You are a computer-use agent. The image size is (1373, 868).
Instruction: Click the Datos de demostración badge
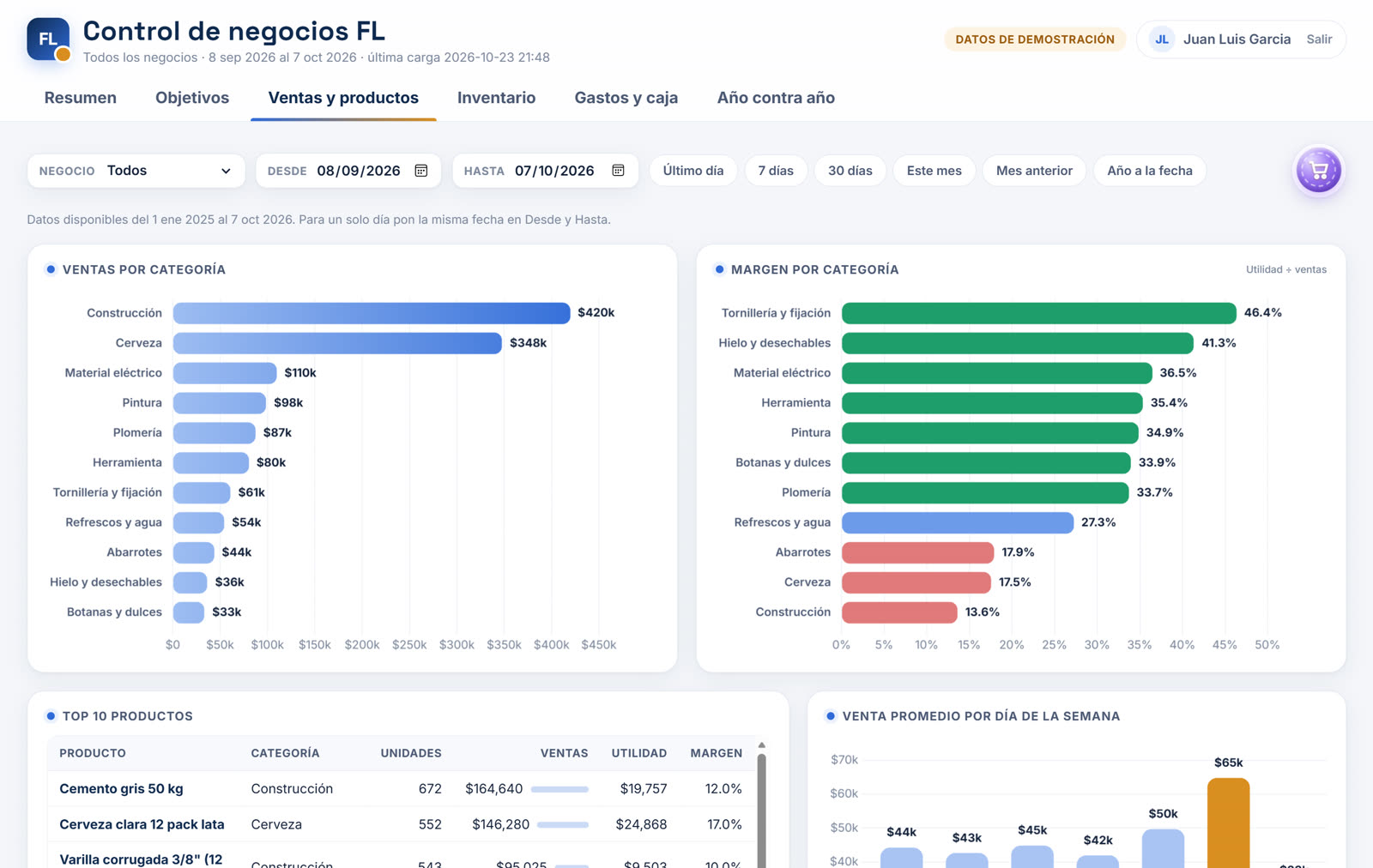tap(1035, 39)
